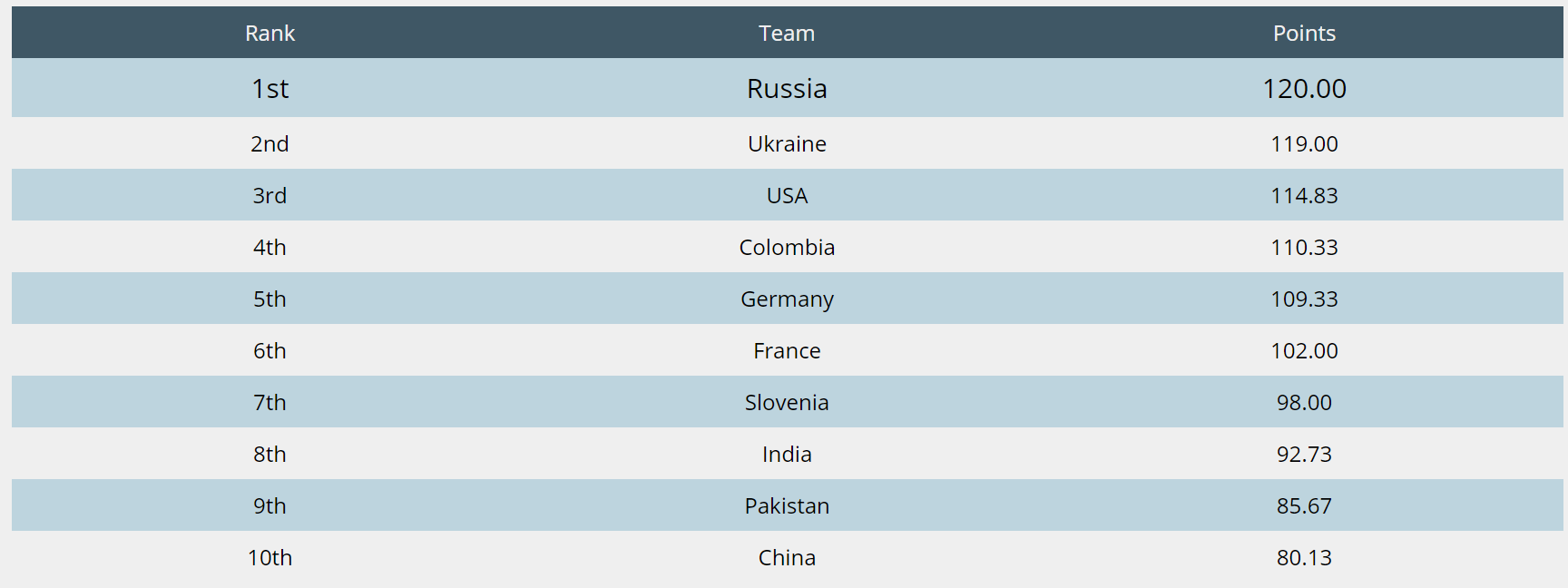Select the 92.73 points value
The width and height of the screenshot is (1568, 588).
tap(1304, 454)
